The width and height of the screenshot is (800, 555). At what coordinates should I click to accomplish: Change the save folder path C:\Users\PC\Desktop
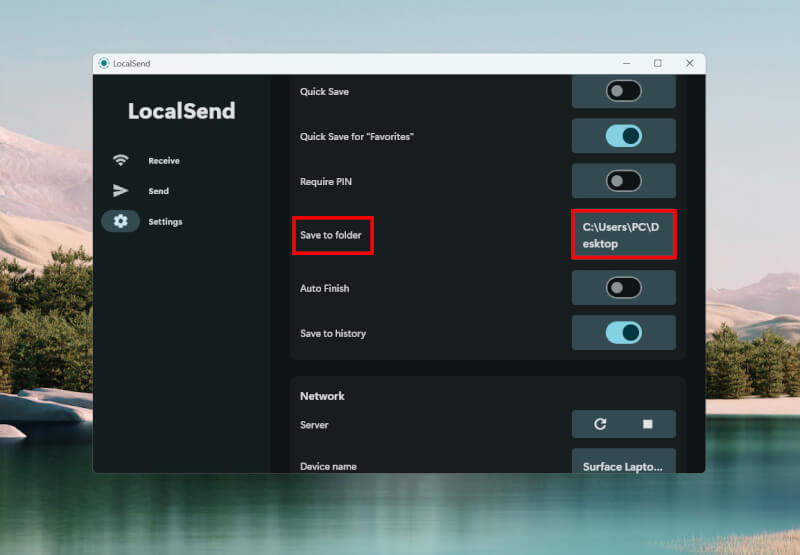(x=623, y=235)
